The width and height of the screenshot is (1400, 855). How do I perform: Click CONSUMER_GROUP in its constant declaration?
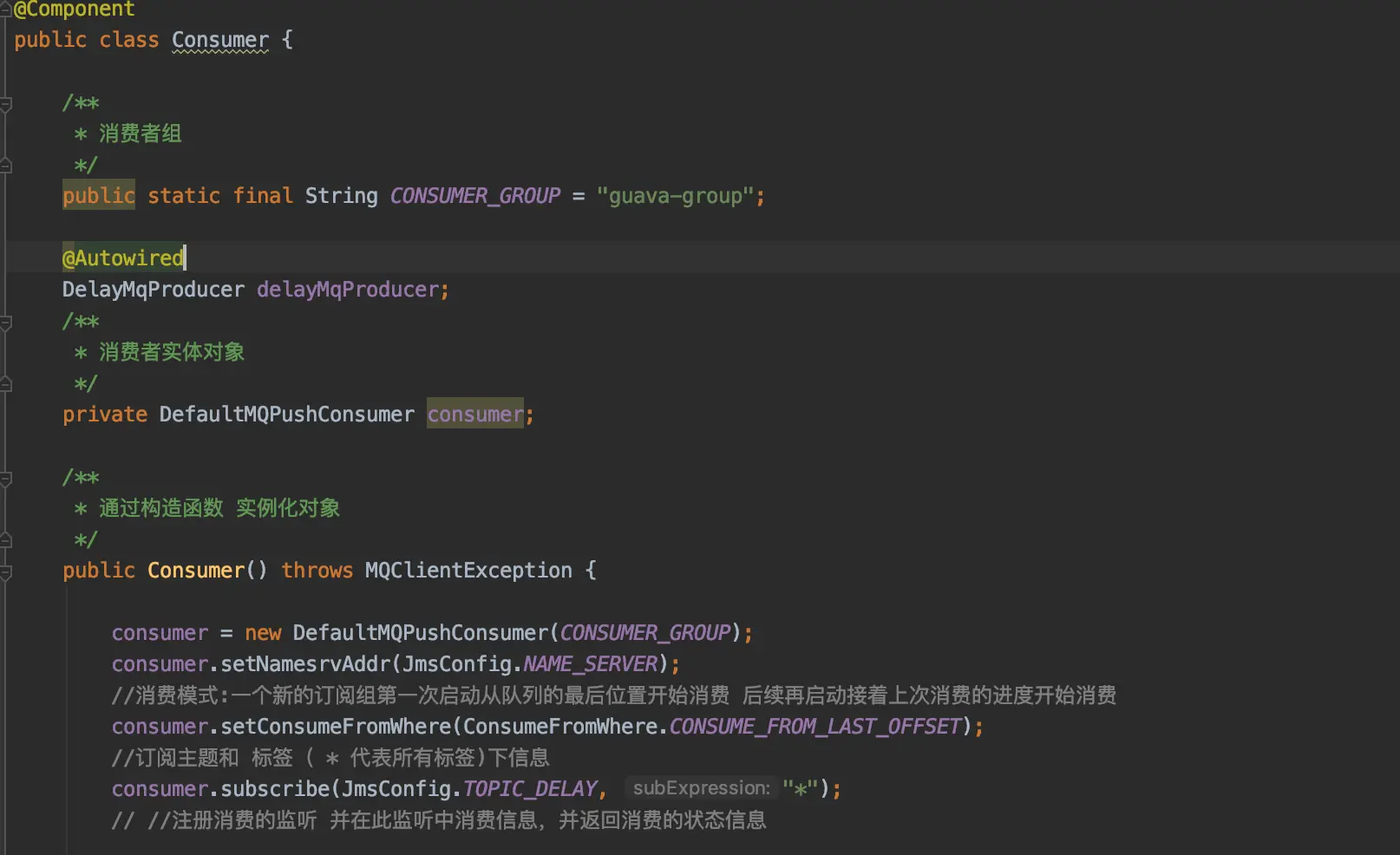pos(475,196)
